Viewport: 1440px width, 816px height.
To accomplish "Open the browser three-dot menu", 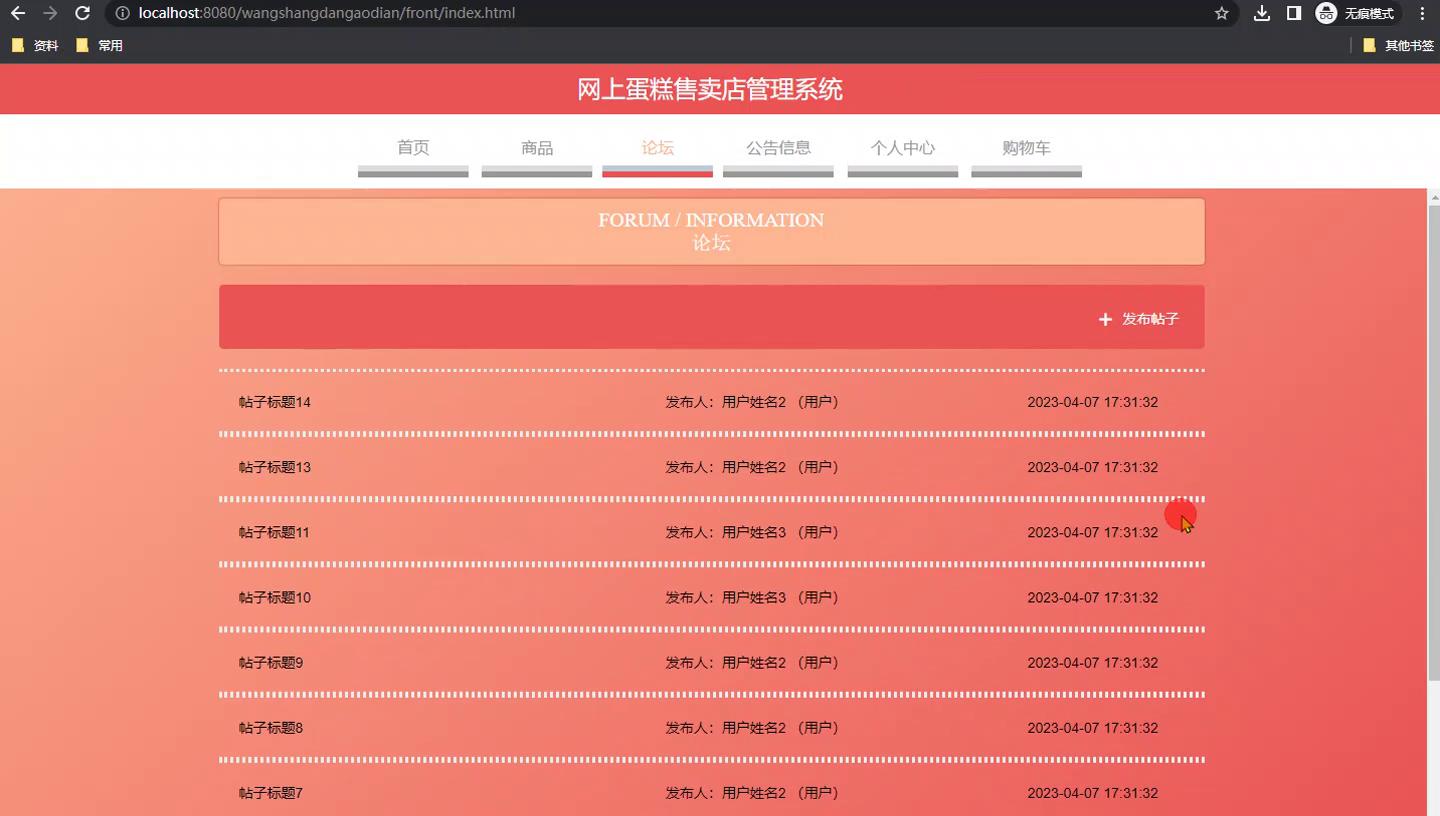I will [1422, 13].
